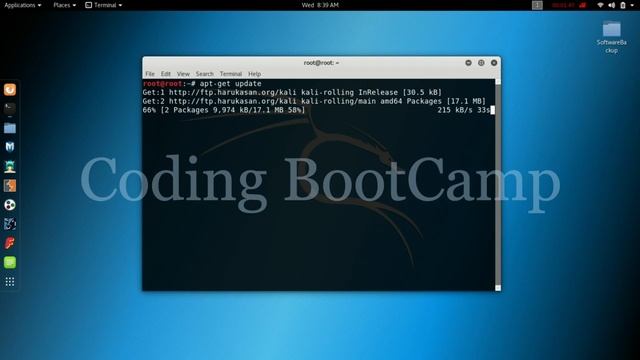The image size is (640, 360).
Task: Click the red screen-recording indicator
Action: [x=569, y=5]
